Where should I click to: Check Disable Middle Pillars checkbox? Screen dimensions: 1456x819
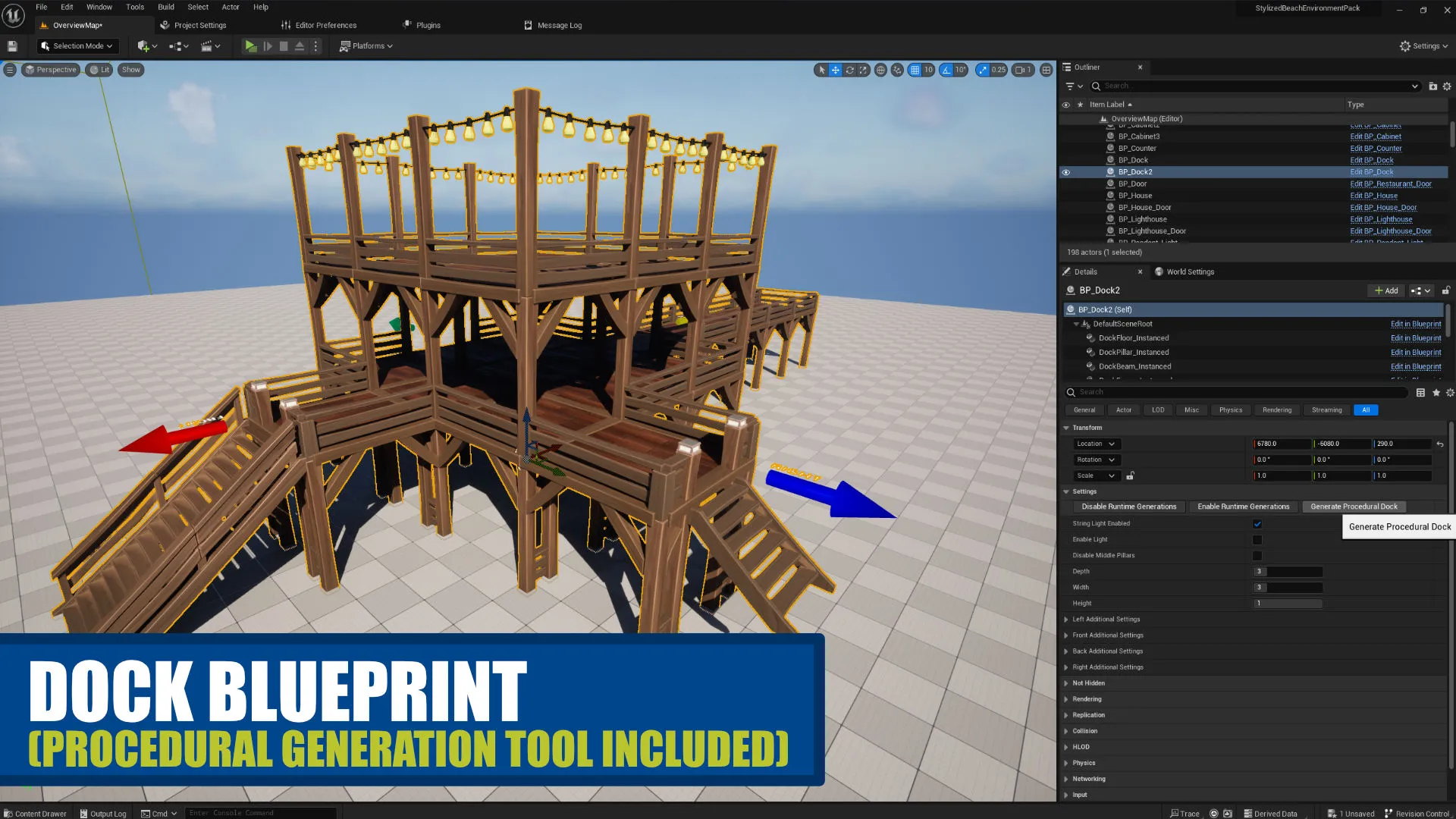click(x=1257, y=556)
